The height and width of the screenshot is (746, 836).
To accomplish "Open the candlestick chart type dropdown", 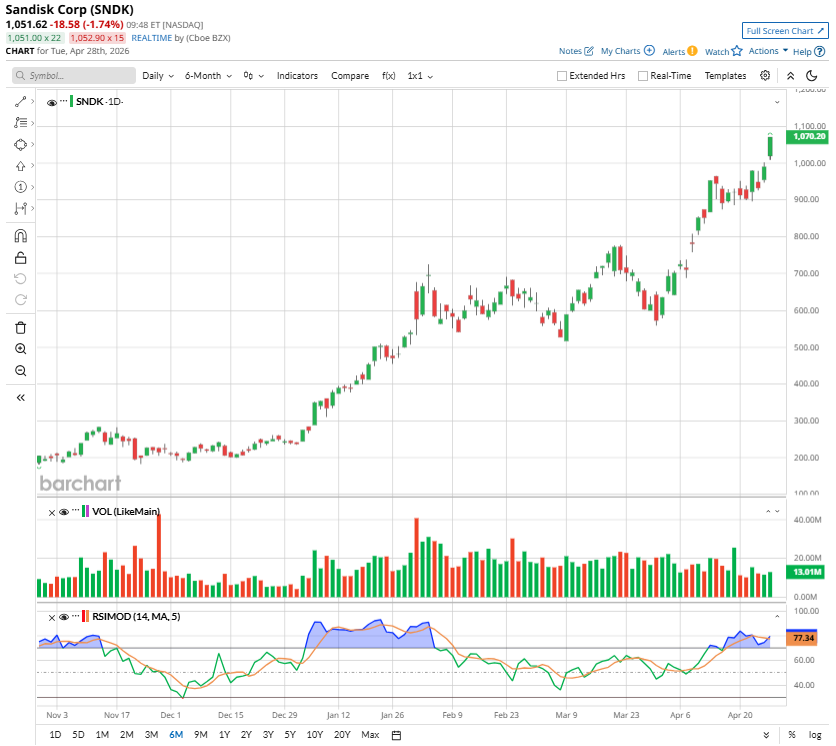I will (253, 76).
